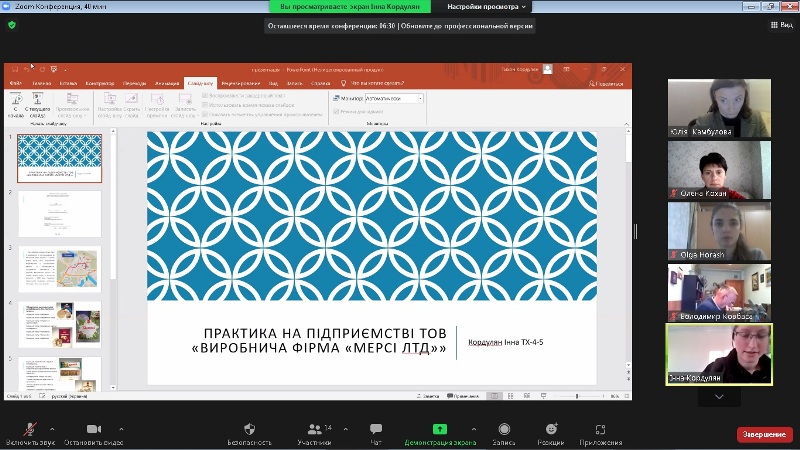Click Поделиться share button in PowerPoint
The image size is (800, 450).
[606, 83]
